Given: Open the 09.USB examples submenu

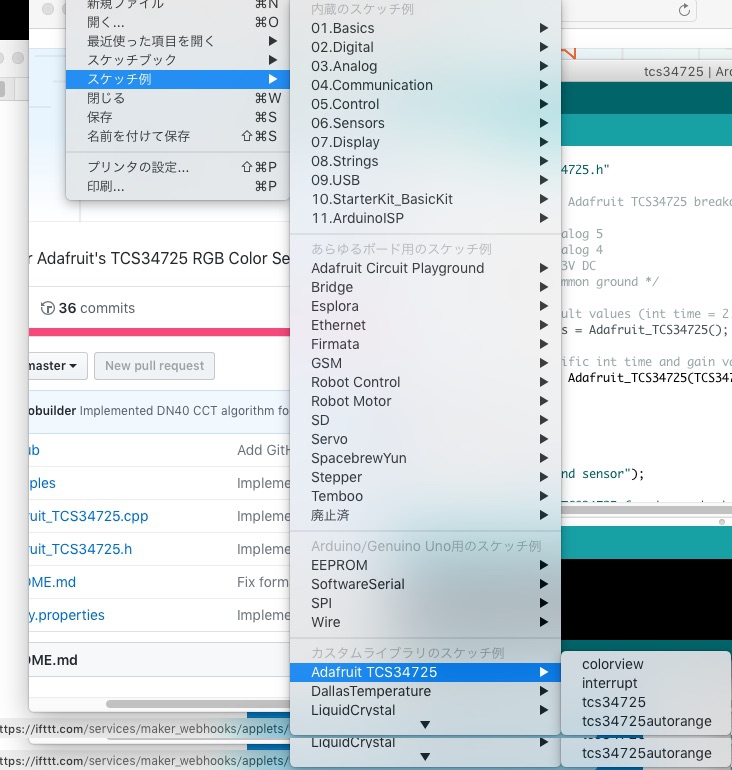Looking at the screenshot, I should [x=425, y=180].
